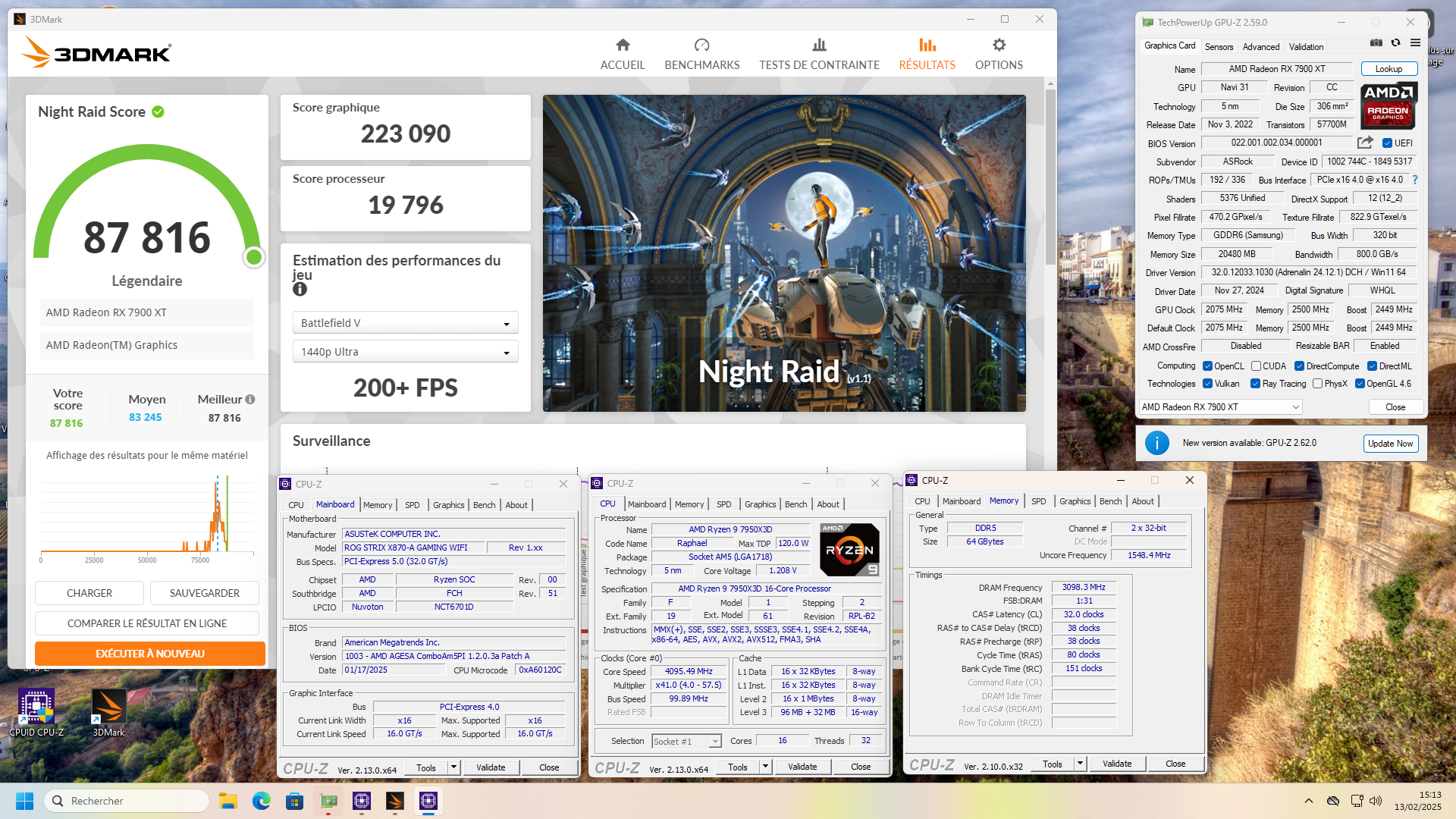Click the Meilleur score info icon
1456x819 pixels.
click(x=250, y=400)
